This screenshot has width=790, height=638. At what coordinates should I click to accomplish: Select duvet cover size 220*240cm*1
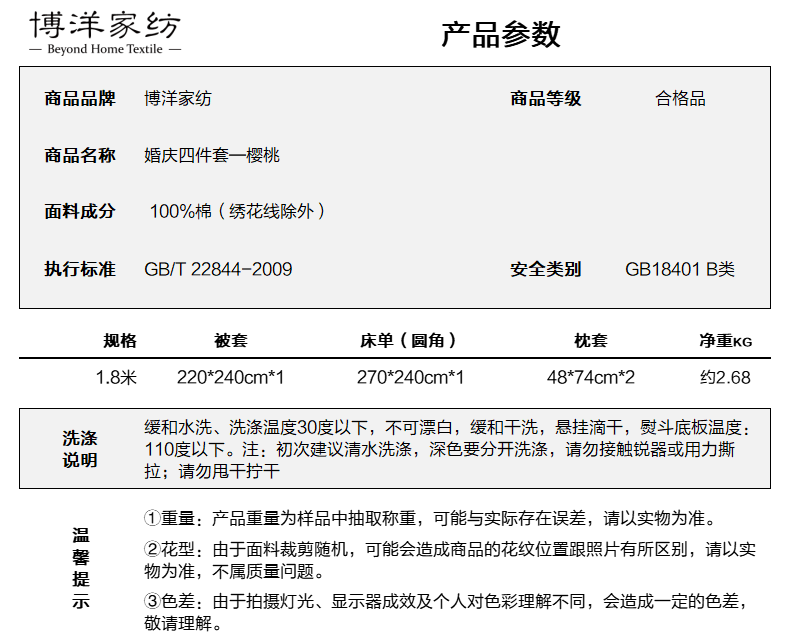pos(230,377)
